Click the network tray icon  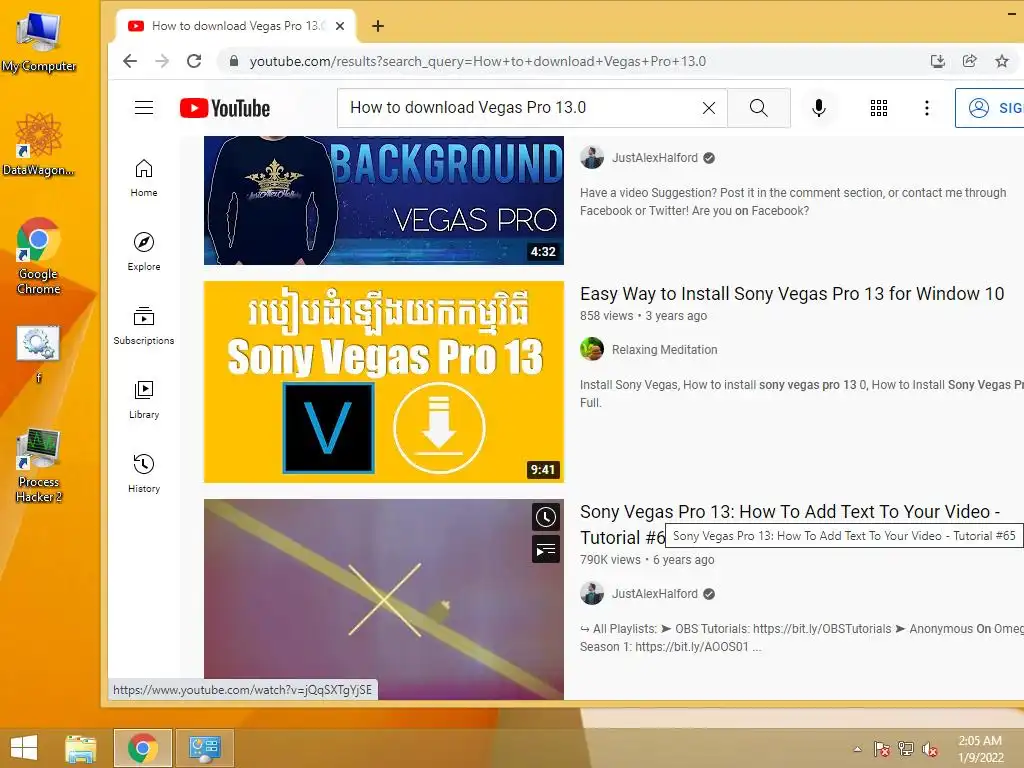(905, 749)
